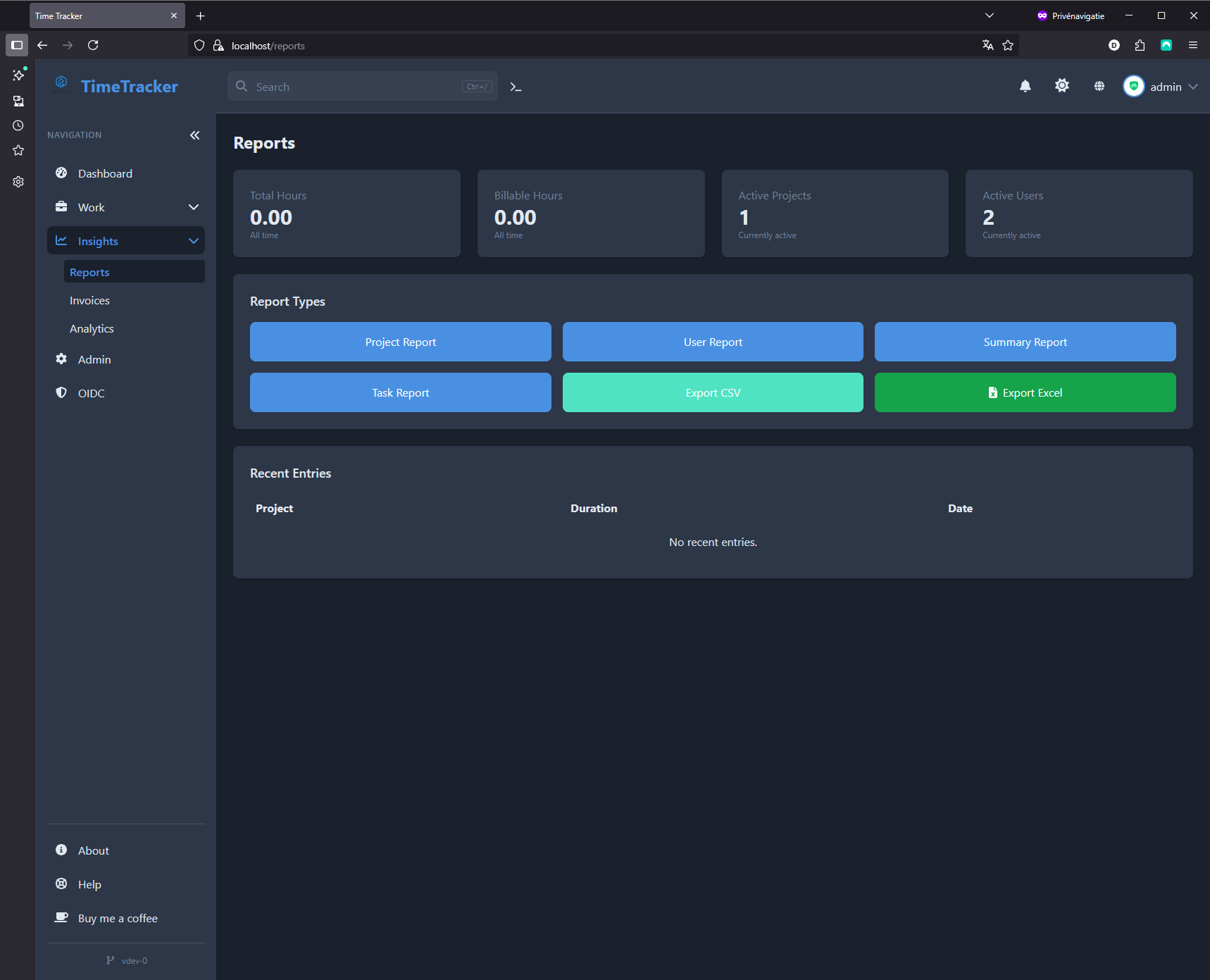Go to Invoices in the sidebar

click(89, 301)
